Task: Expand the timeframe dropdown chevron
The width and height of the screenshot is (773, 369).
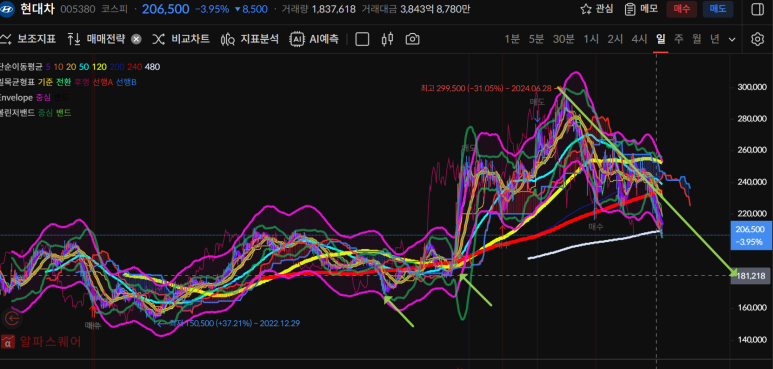Action: [732, 39]
